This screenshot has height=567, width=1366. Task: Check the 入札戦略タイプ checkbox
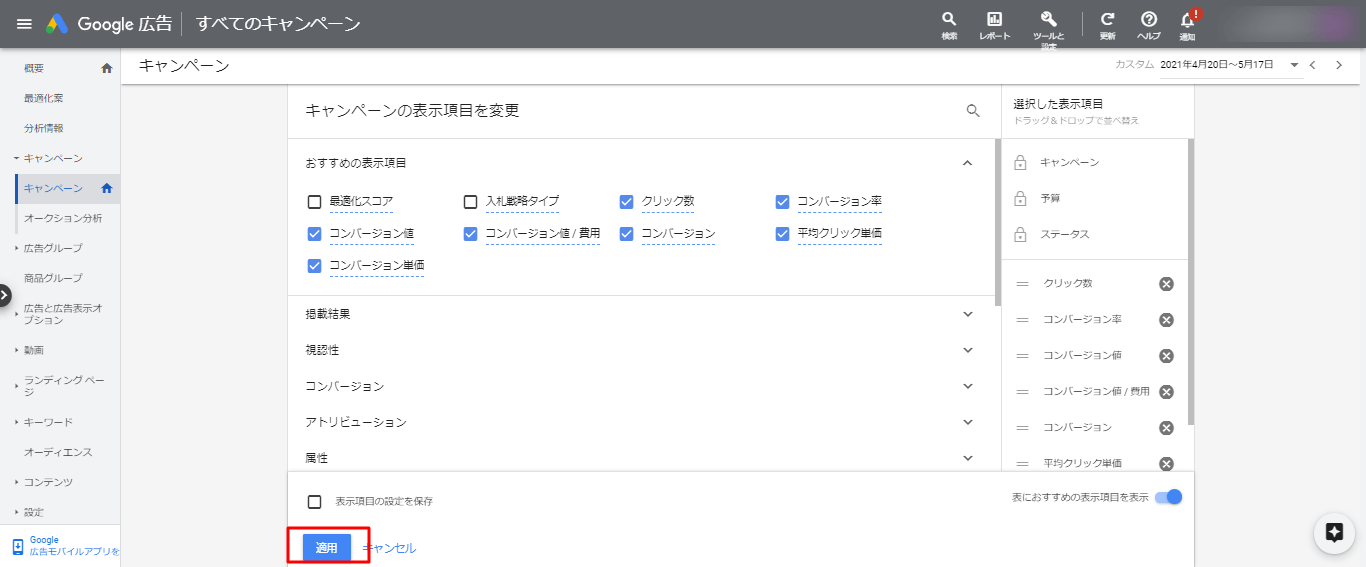coord(471,202)
